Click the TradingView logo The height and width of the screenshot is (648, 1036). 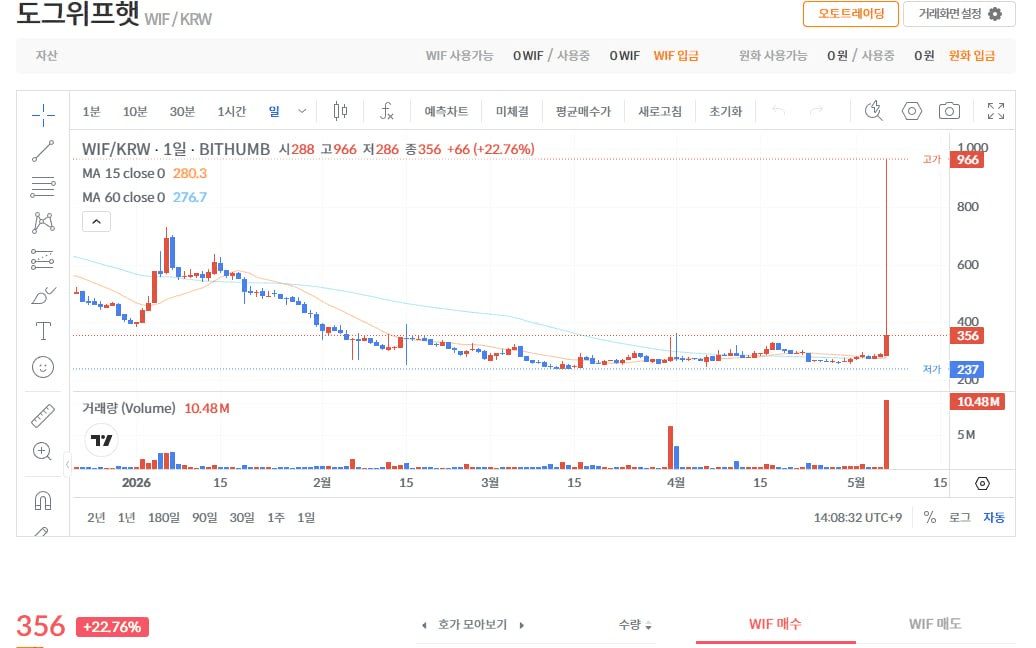tap(102, 440)
